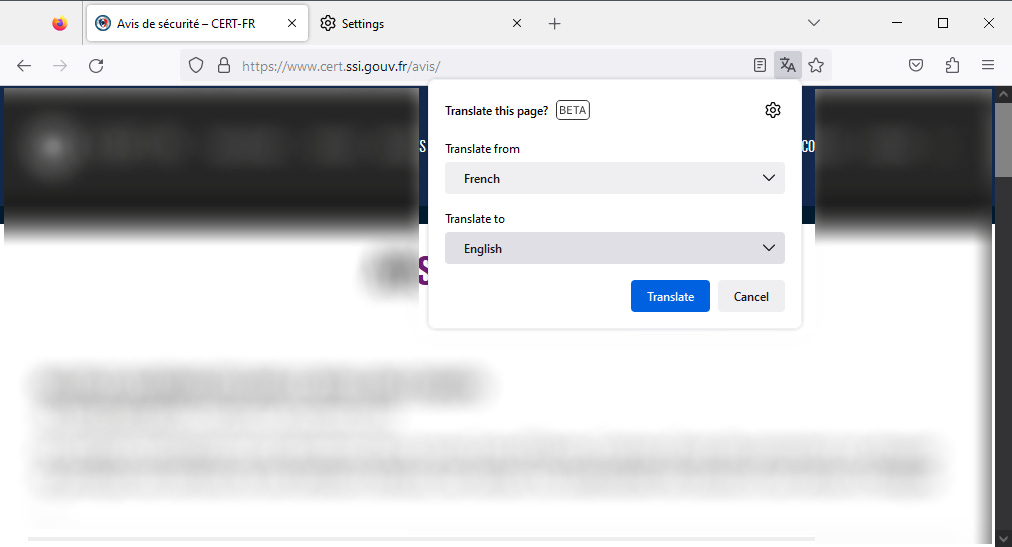List all tabs with the chevron button
This screenshot has width=1012, height=547.
pos(814,23)
